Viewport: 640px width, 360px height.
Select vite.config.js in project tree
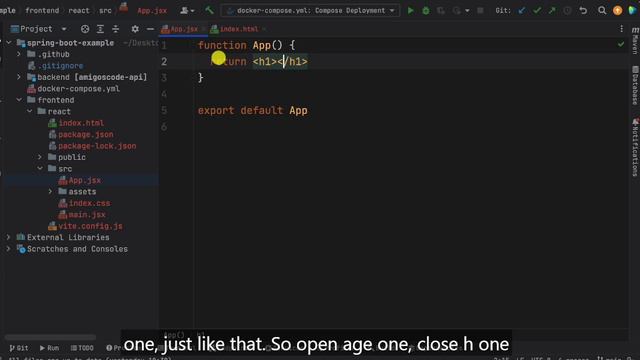tap(91, 225)
